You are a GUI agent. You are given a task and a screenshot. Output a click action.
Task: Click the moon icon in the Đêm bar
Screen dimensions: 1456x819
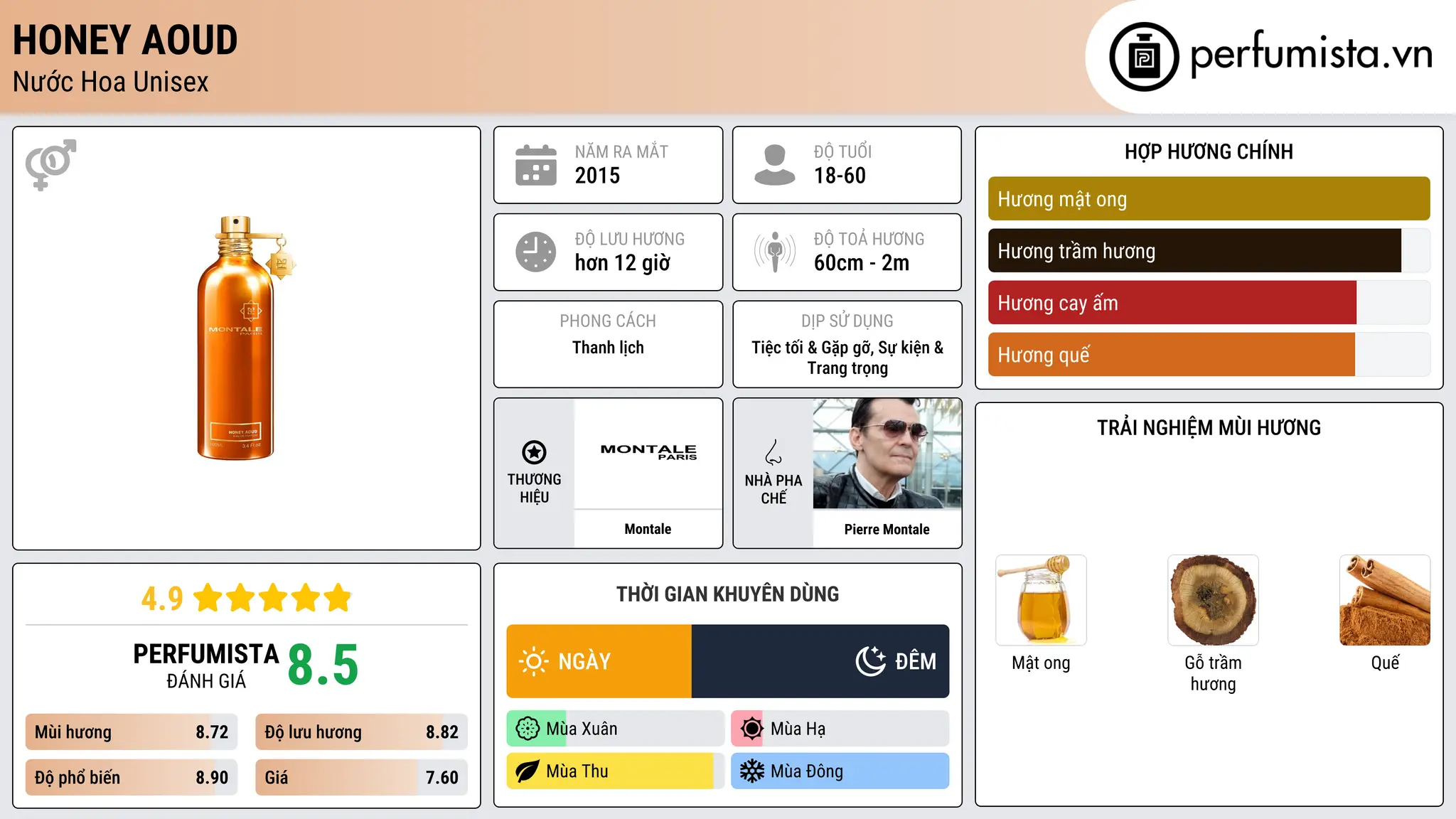[871, 661]
